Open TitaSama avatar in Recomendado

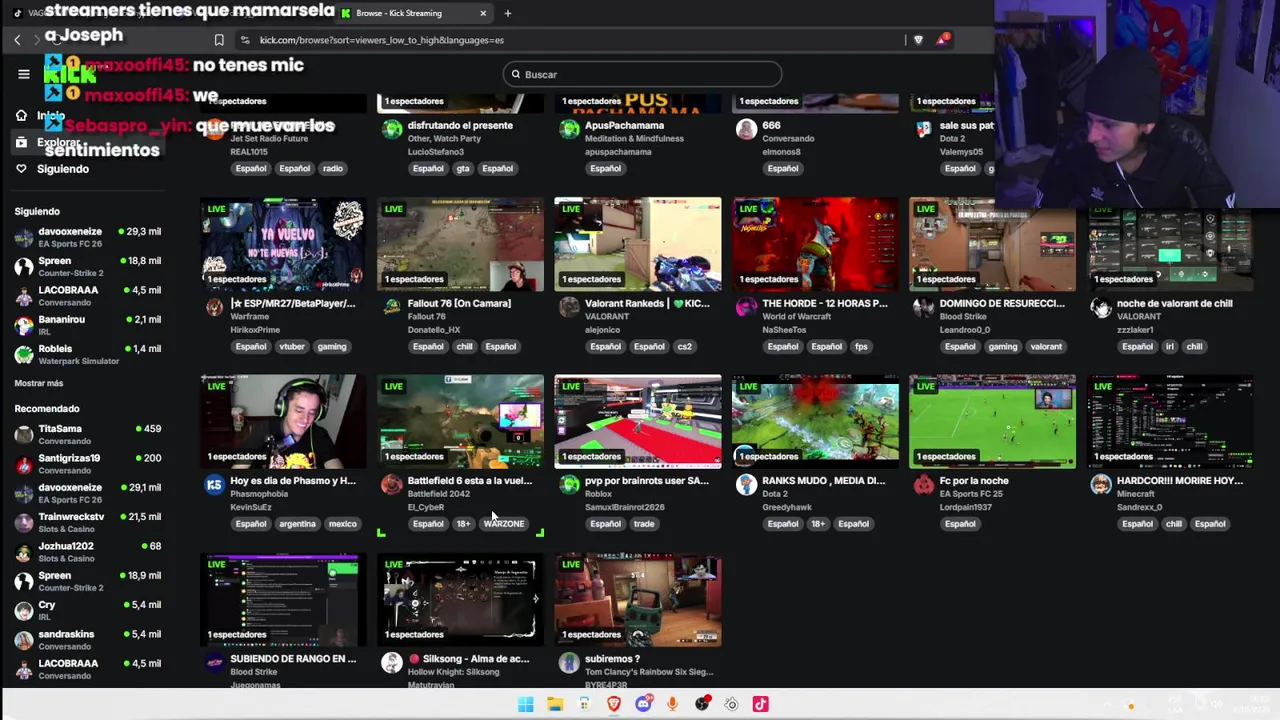coord(24,434)
